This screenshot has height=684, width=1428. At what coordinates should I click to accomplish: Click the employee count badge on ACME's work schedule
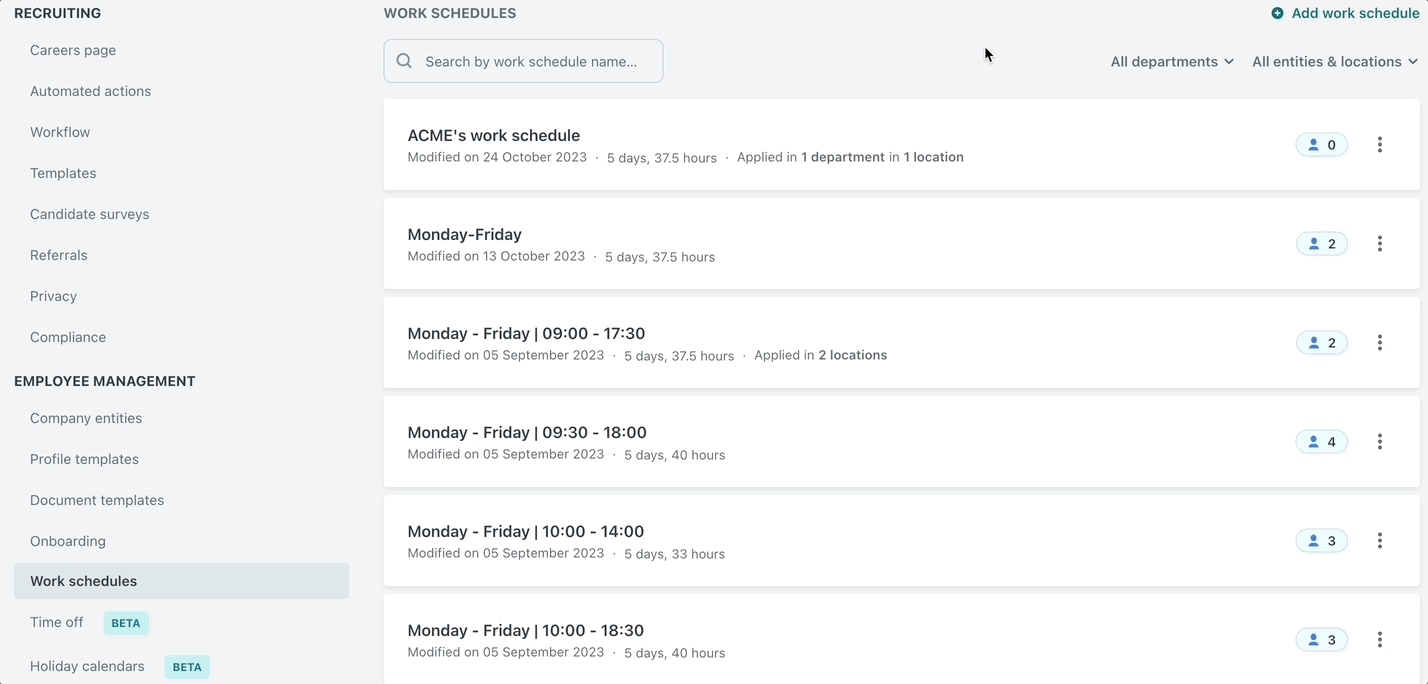[1321, 144]
